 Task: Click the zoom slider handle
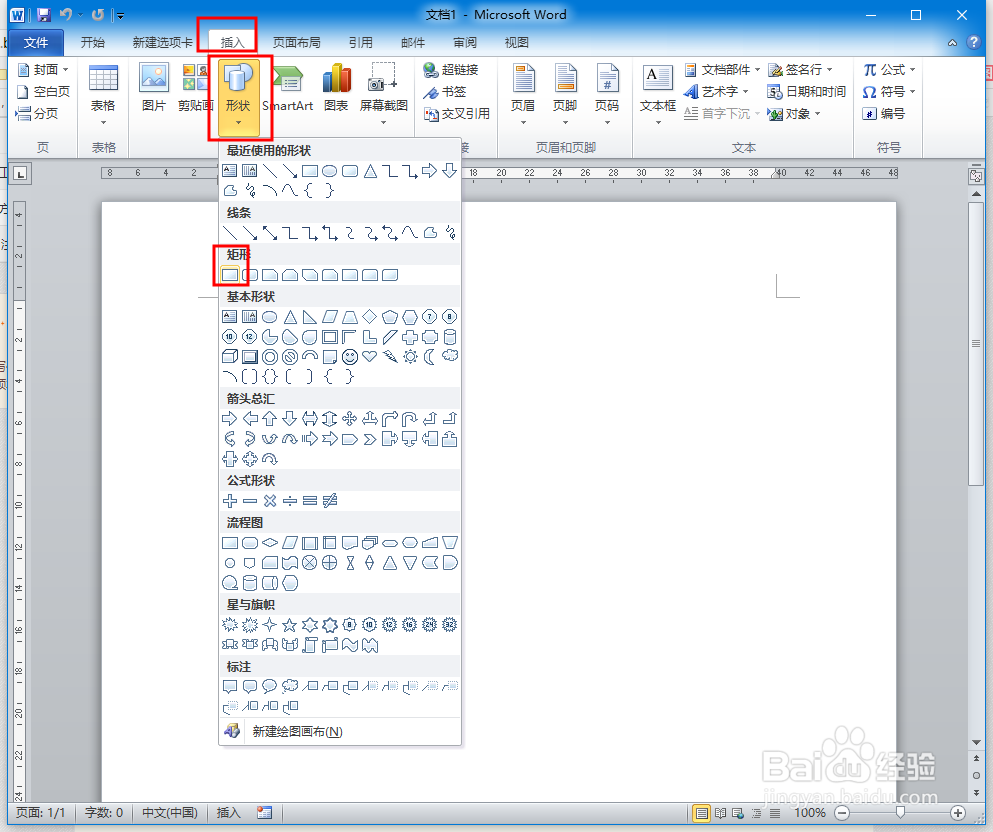click(900, 812)
